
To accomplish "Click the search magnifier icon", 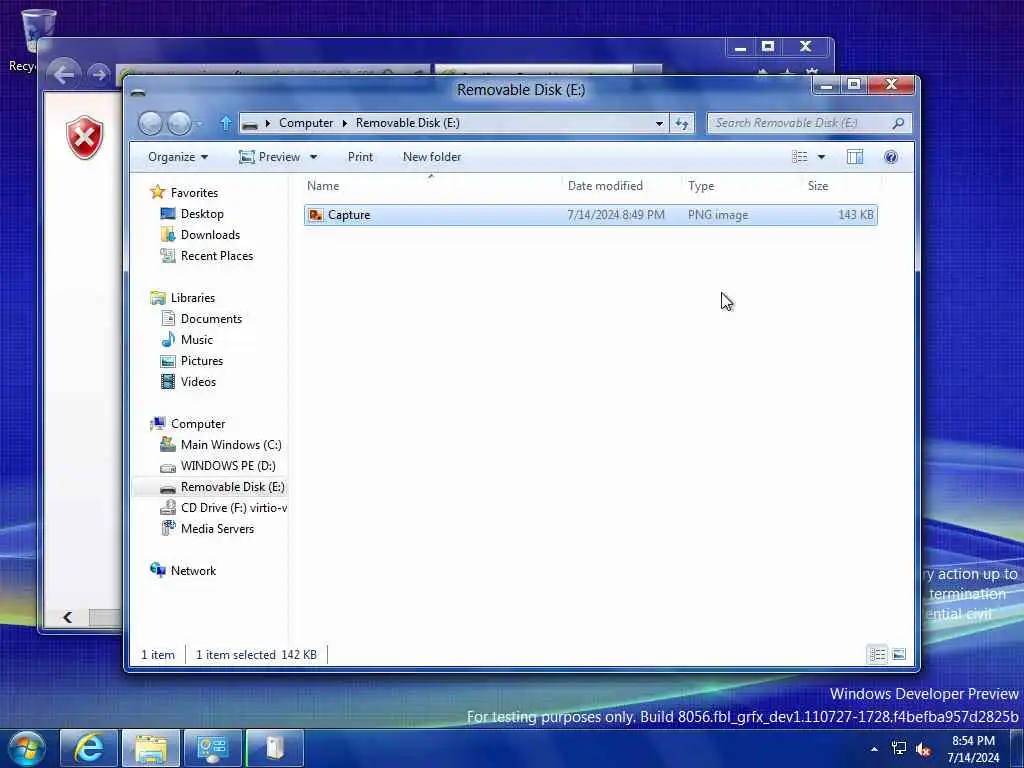I will pyautogui.click(x=899, y=123).
